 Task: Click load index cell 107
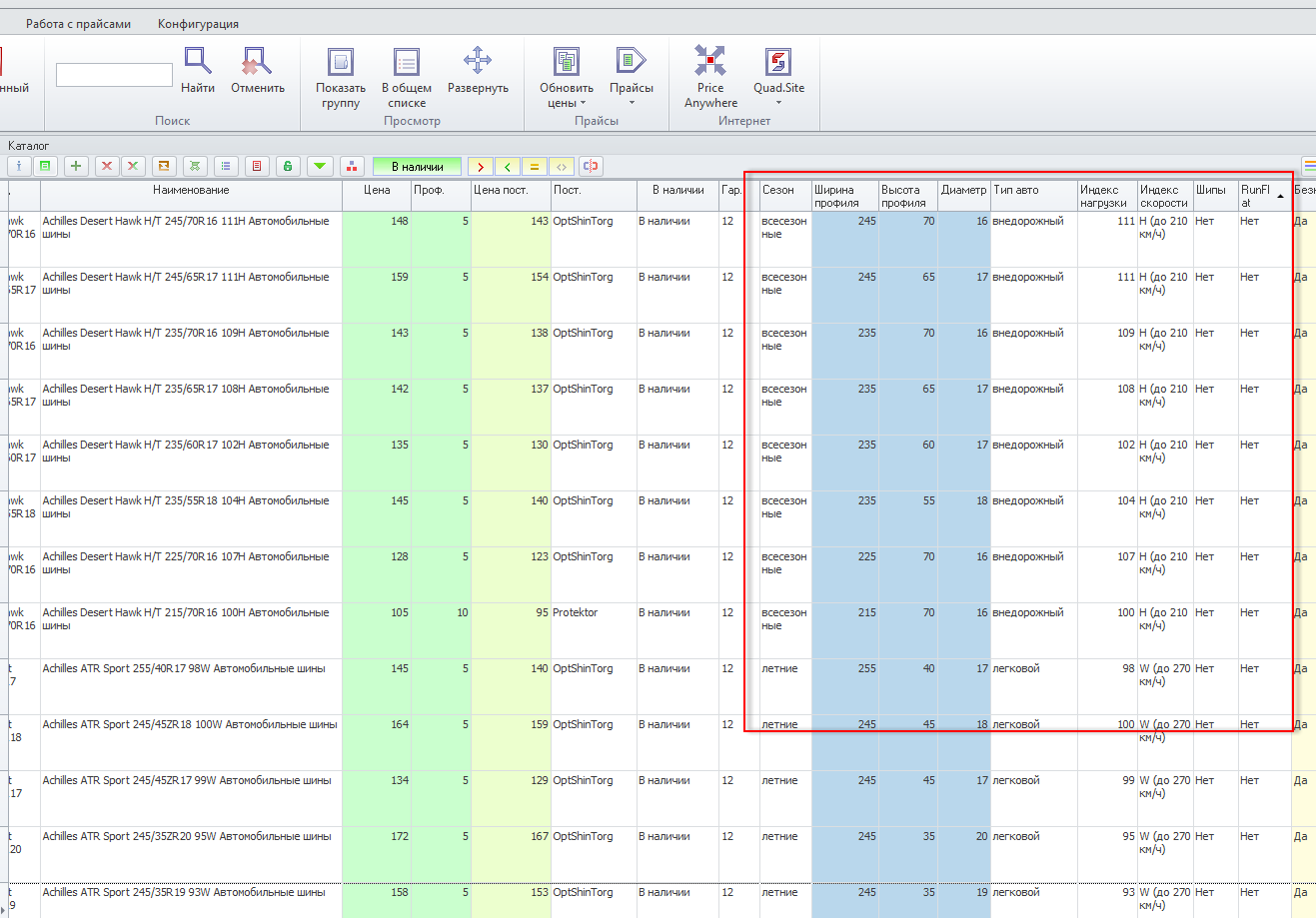tap(1107, 574)
